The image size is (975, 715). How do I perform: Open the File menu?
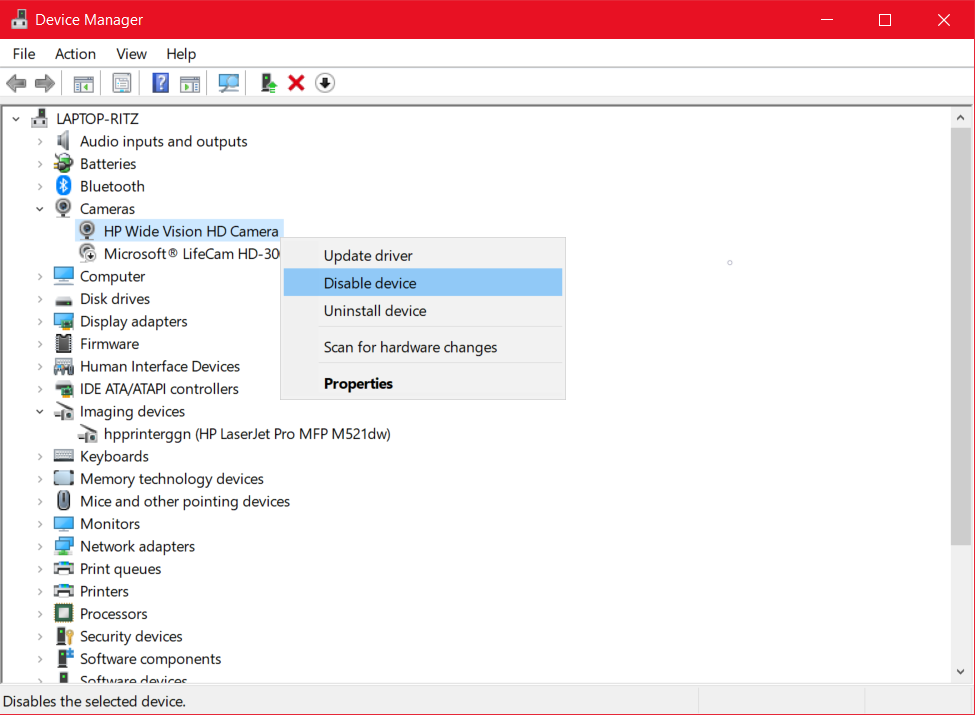[24, 54]
